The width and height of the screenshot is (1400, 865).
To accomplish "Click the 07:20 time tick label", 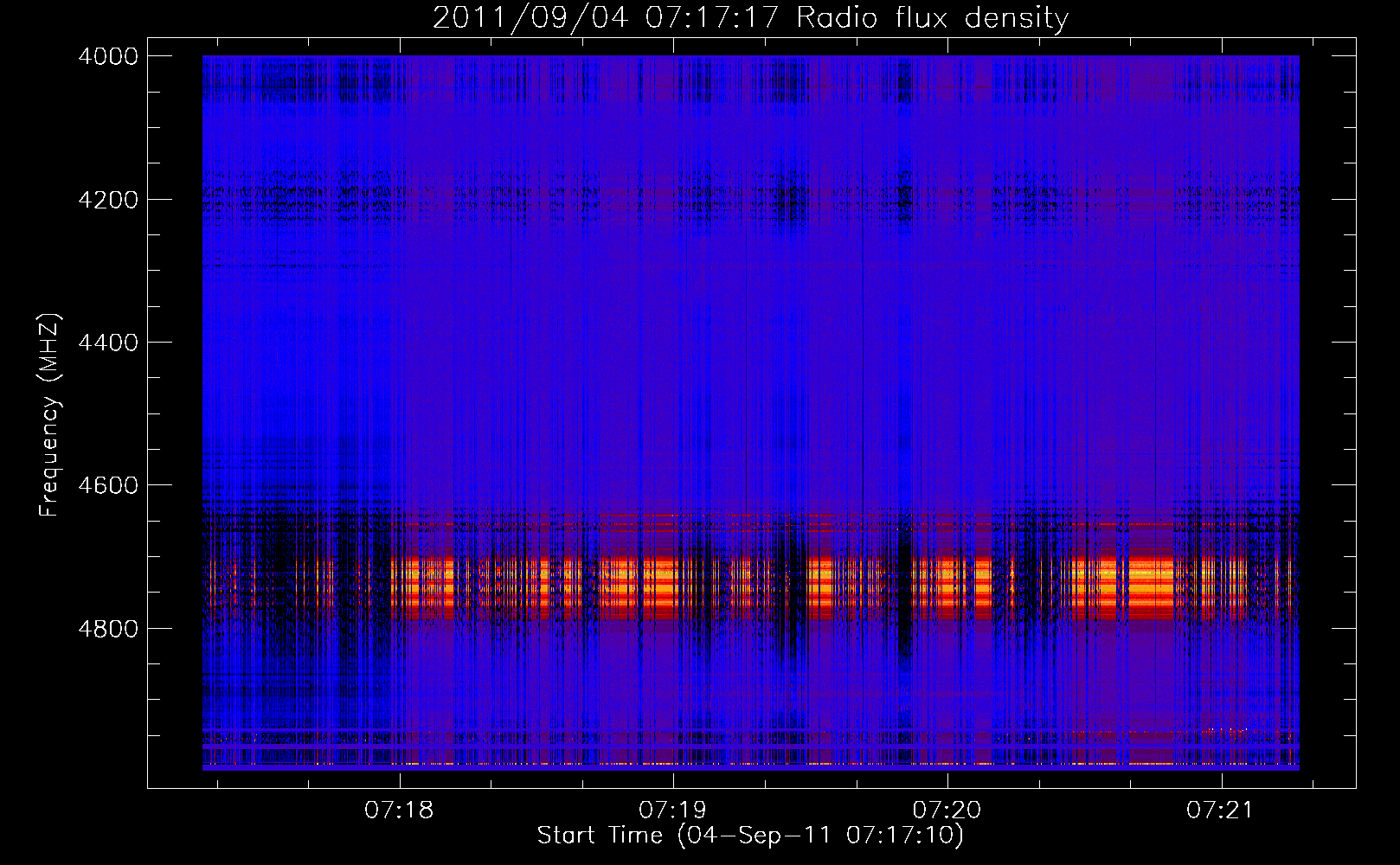I will point(947,811).
